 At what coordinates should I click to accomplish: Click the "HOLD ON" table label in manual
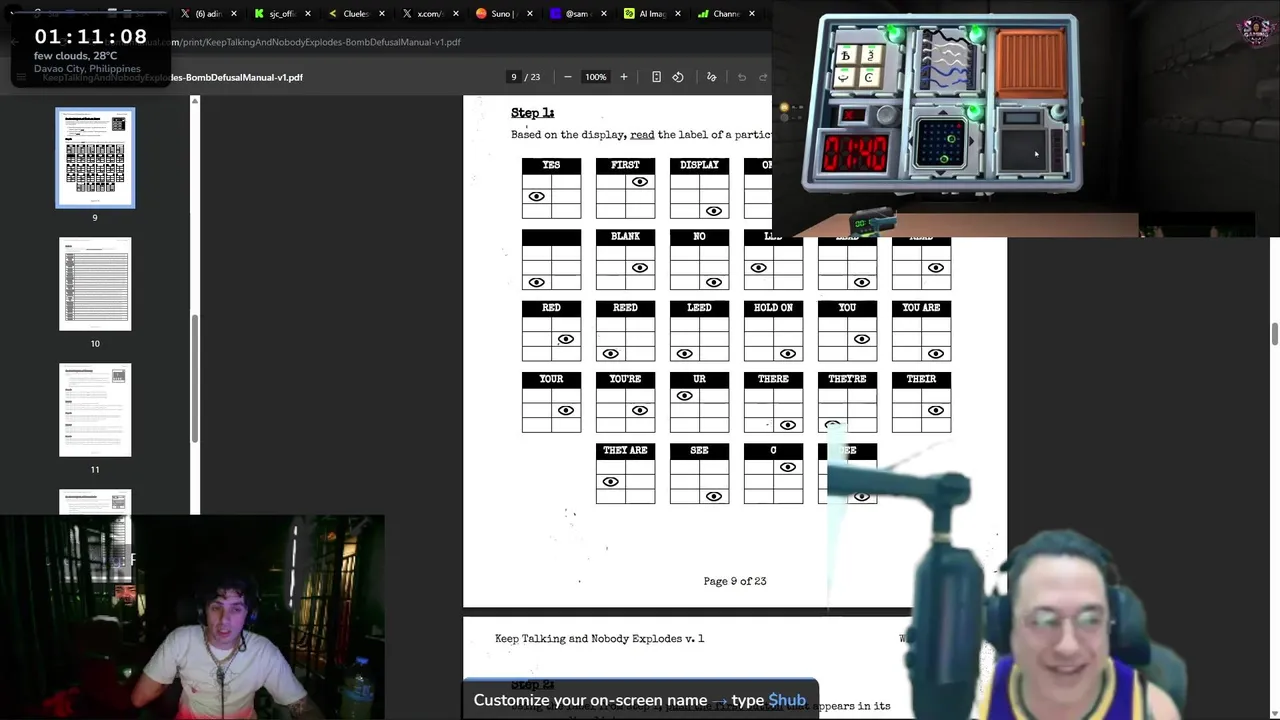click(x=773, y=308)
